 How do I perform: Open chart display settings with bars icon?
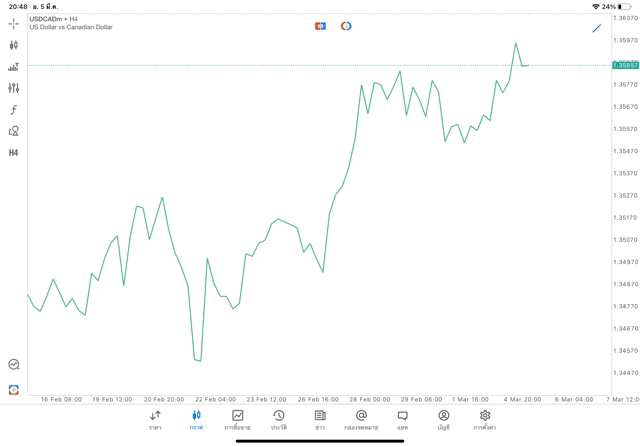(x=13, y=67)
